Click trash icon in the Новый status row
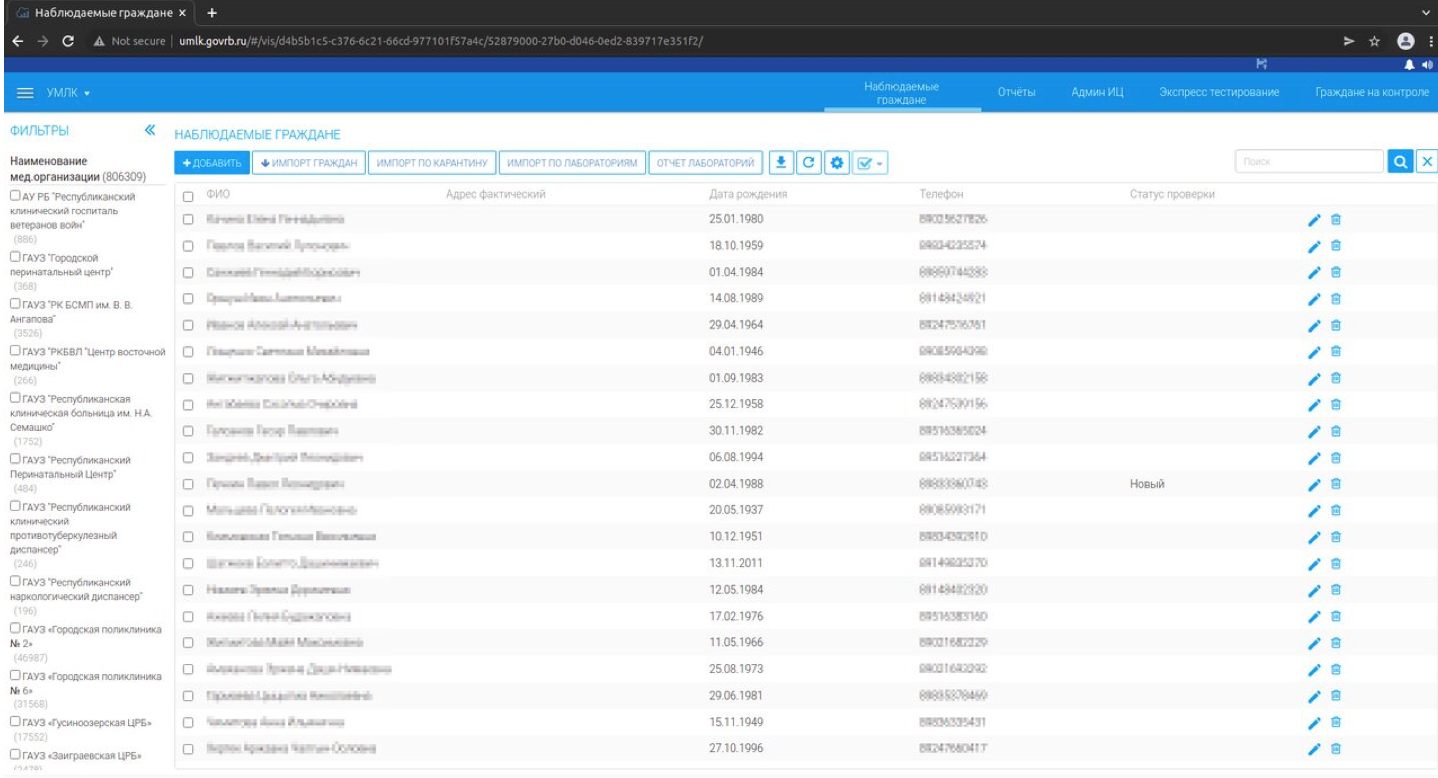This screenshot has height=778, width=1438. click(x=1336, y=484)
